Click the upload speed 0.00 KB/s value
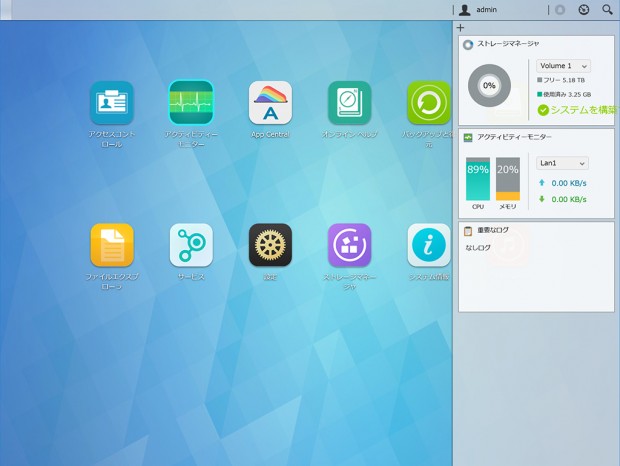Image resolution: width=620 pixels, height=466 pixels. point(569,183)
